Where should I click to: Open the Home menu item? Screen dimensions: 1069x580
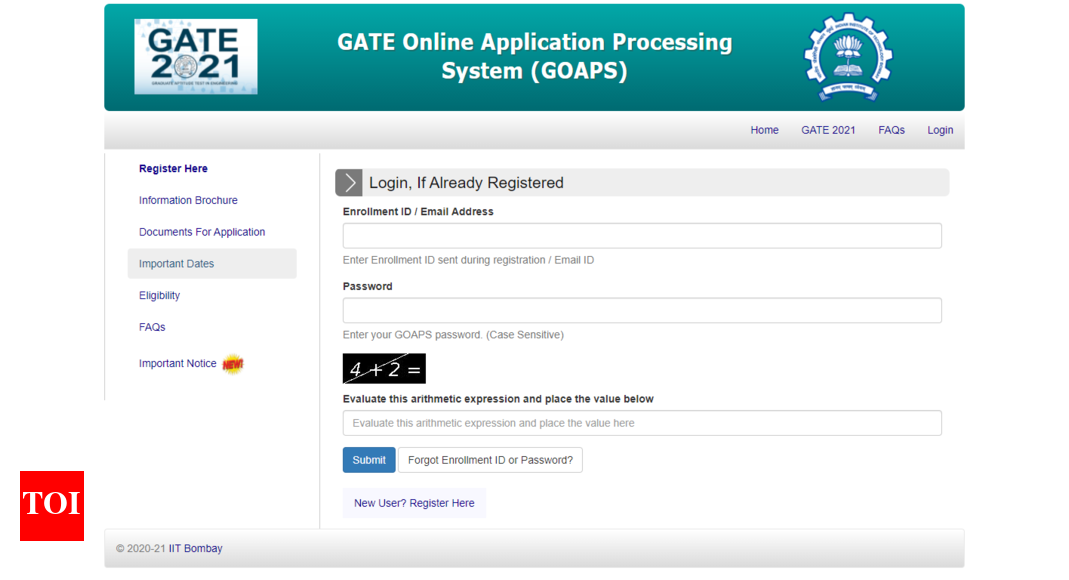(x=764, y=130)
